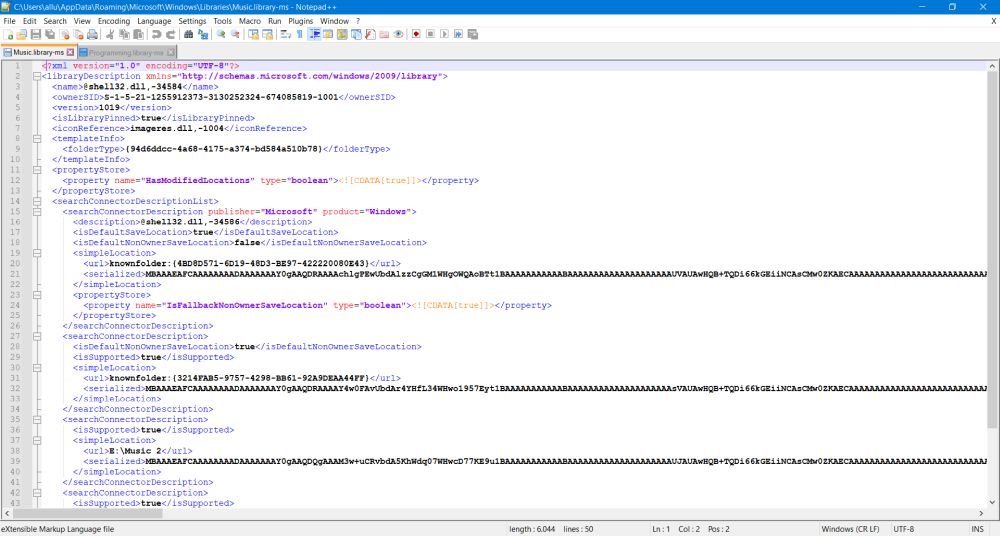Toggle Show All Characters pilcrow button
This screenshot has width=1000, height=536.
300,34
